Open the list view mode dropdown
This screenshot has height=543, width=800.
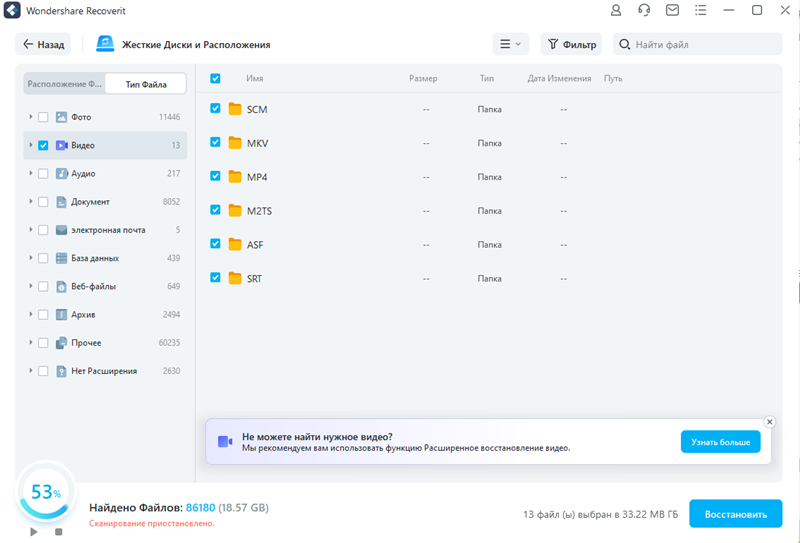510,44
